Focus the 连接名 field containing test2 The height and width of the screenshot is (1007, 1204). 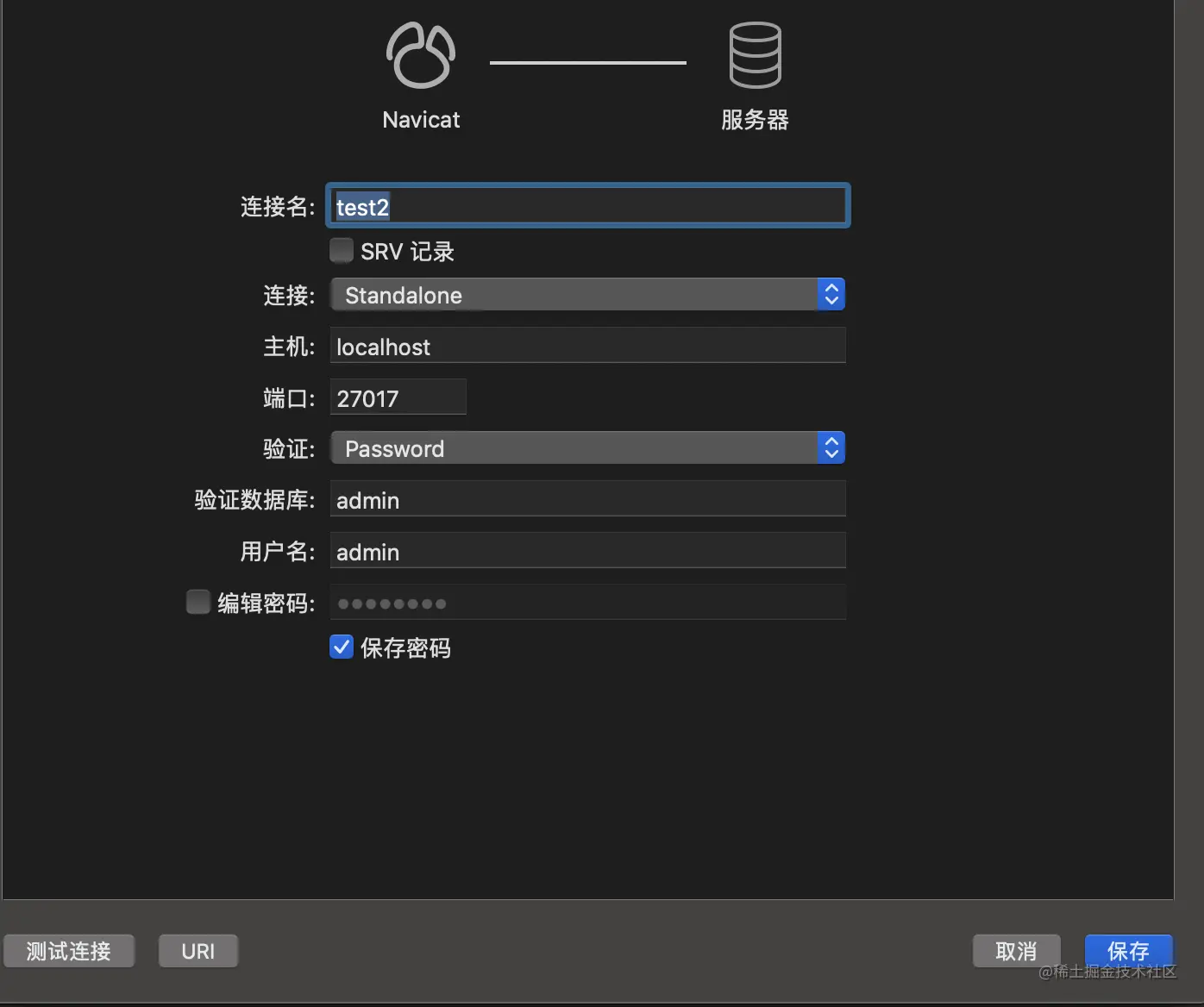click(588, 206)
